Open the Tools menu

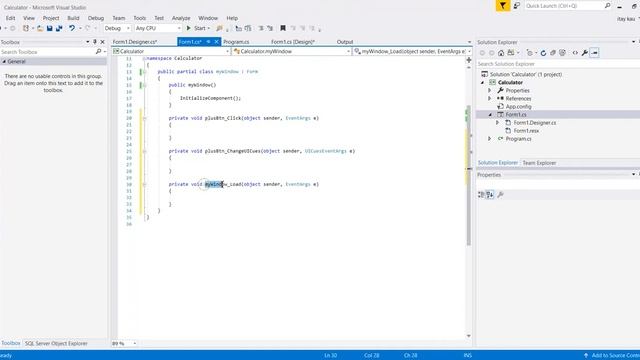click(x=140, y=18)
